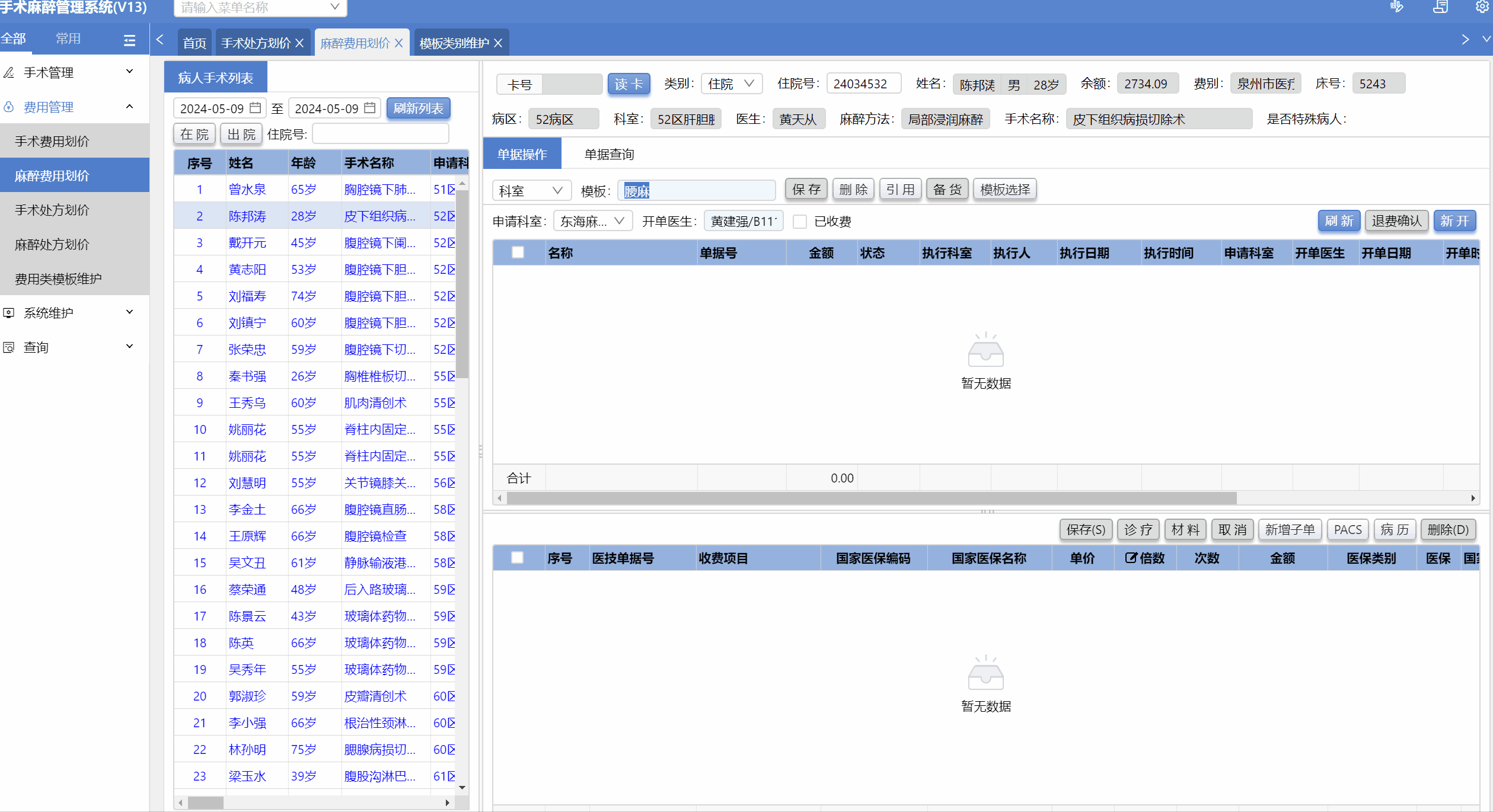This screenshot has width=1493, height=812.
Task: Toggle the 已收费 checkbox
Action: pos(800,222)
